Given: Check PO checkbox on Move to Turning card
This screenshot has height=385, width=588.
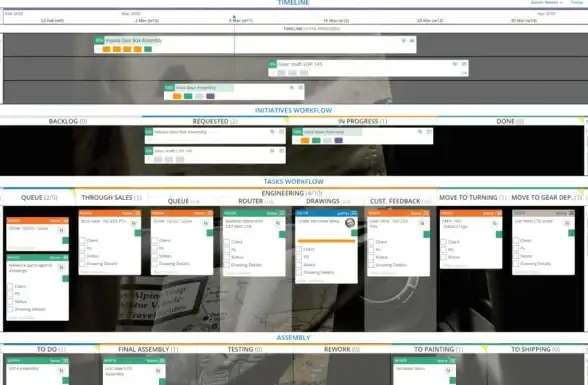Looking at the screenshot, I should click(x=443, y=250).
